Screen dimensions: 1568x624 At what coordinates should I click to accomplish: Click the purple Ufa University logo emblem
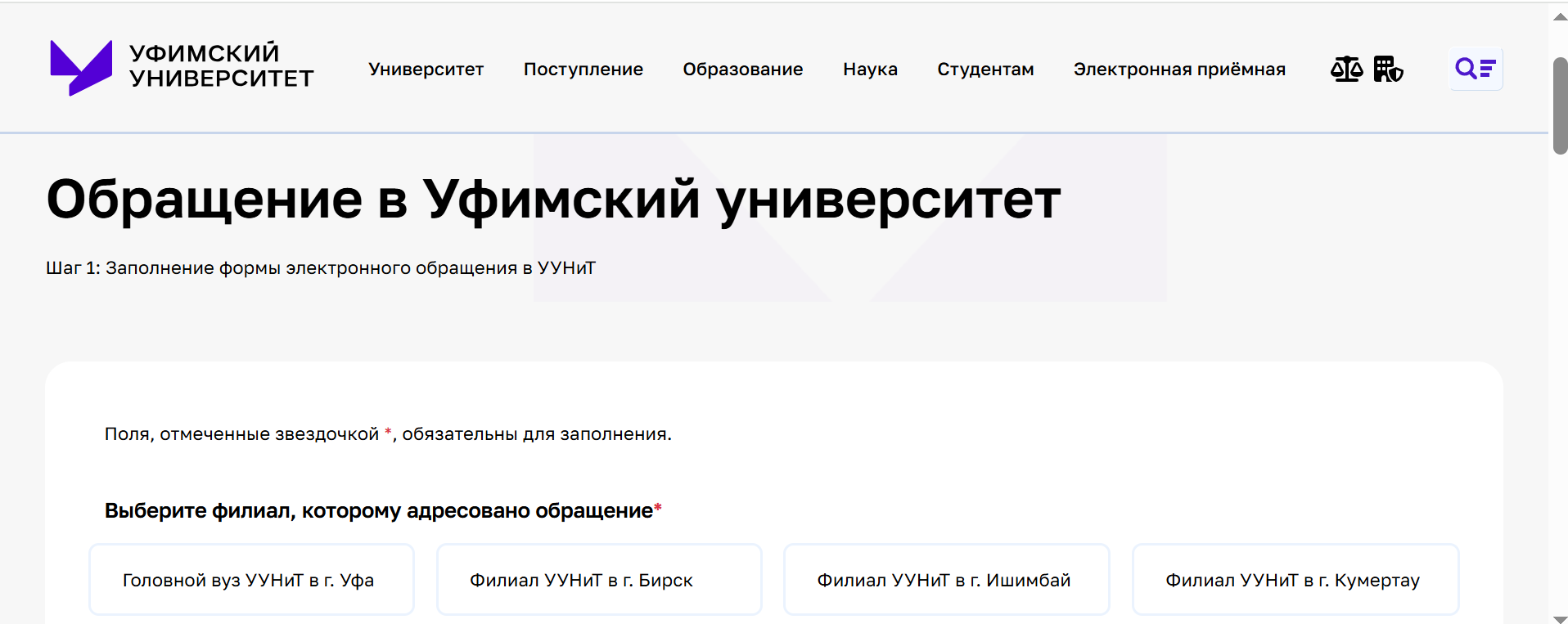click(80, 67)
